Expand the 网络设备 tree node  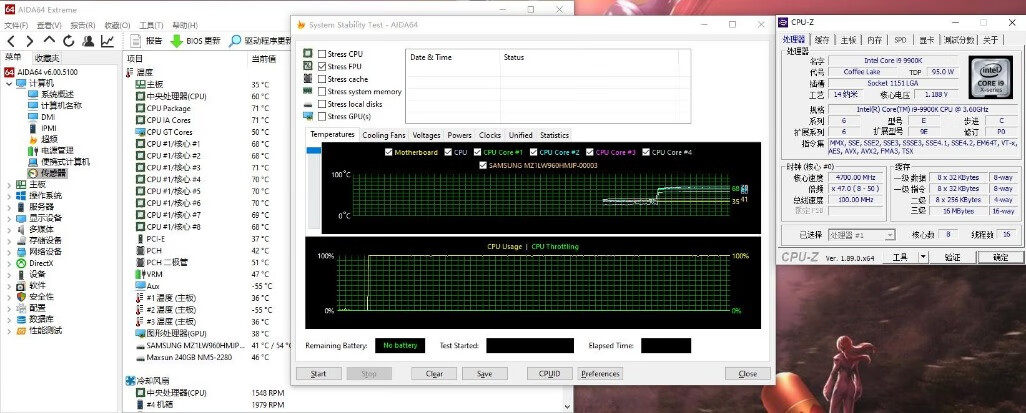click(x=9, y=252)
